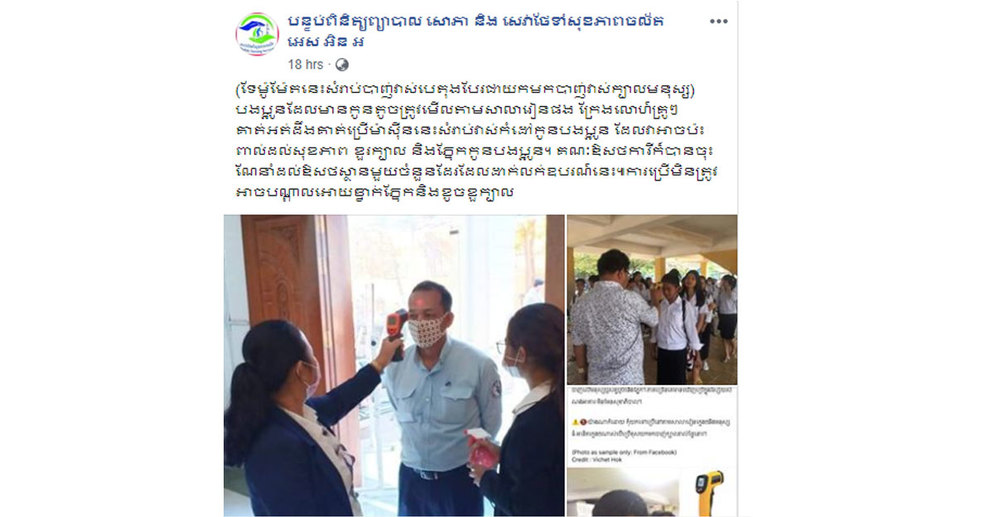Click the red infrared thermometer aimed at the man's forehead
The height and width of the screenshot is (517, 994).
click(x=396, y=332)
